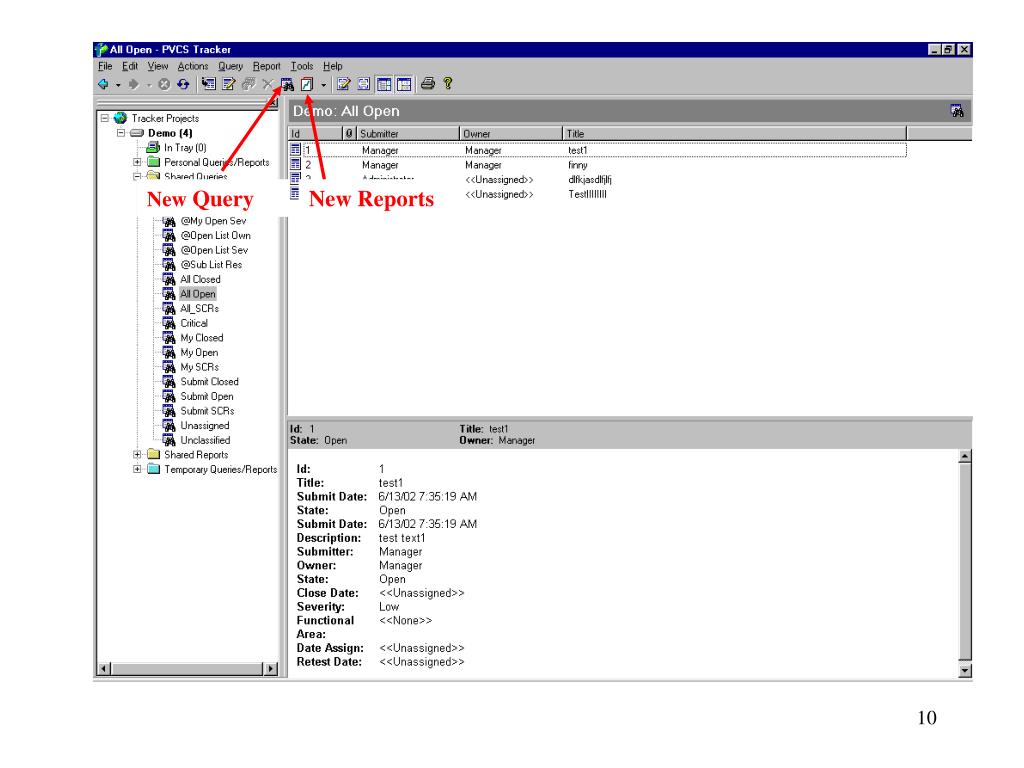Click the New Query binoculars toolbar icon
The height and width of the screenshot is (768, 1024).
coord(287,84)
